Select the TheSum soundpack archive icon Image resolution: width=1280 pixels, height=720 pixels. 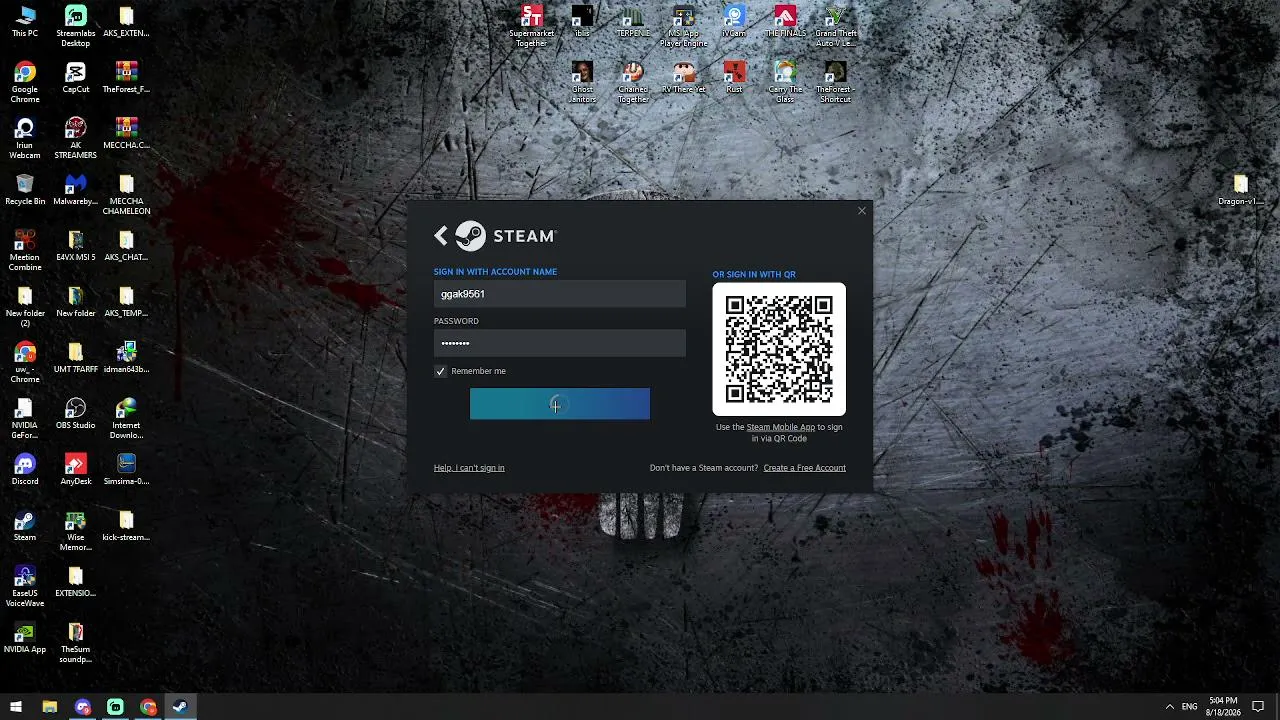coord(76,643)
